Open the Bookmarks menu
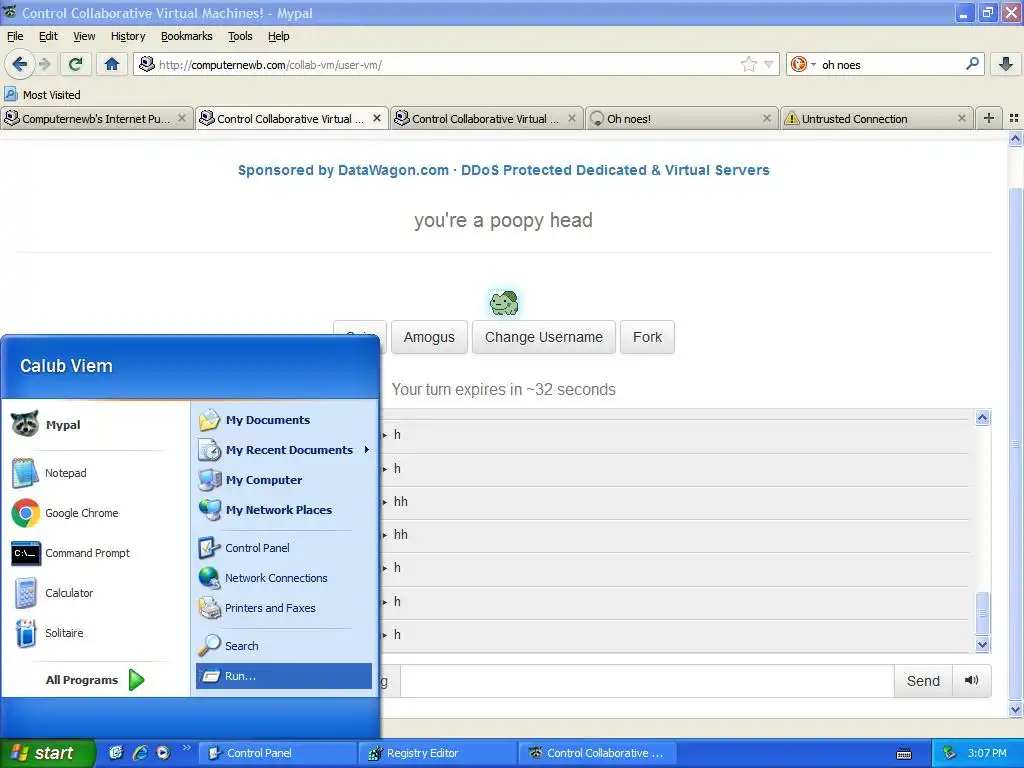Image resolution: width=1024 pixels, height=768 pixels. coord(186,36)
